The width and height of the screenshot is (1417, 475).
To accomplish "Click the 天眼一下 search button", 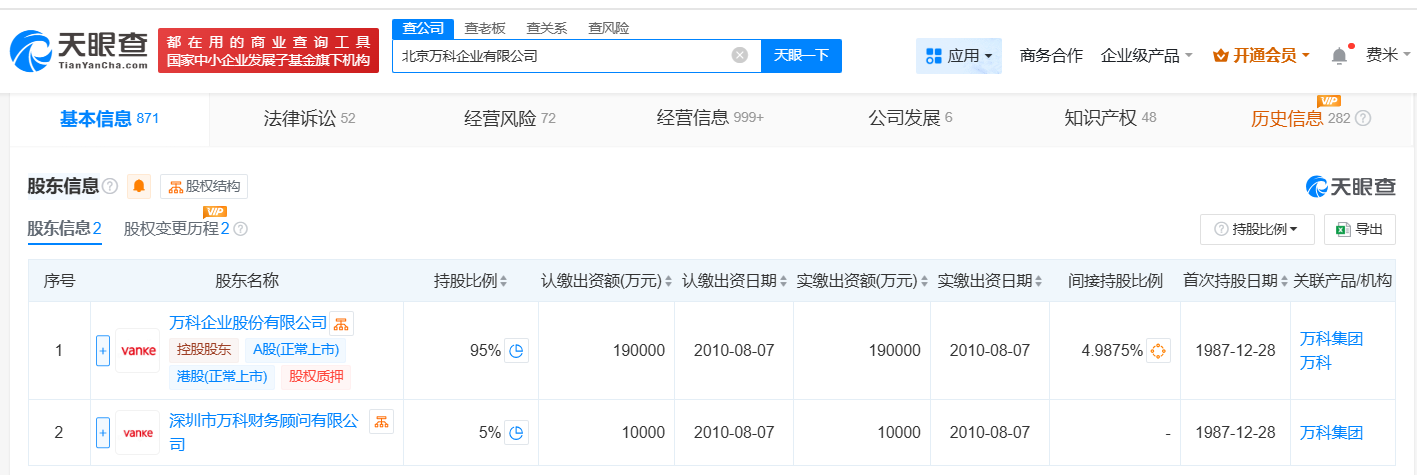I will coord(801,56).
